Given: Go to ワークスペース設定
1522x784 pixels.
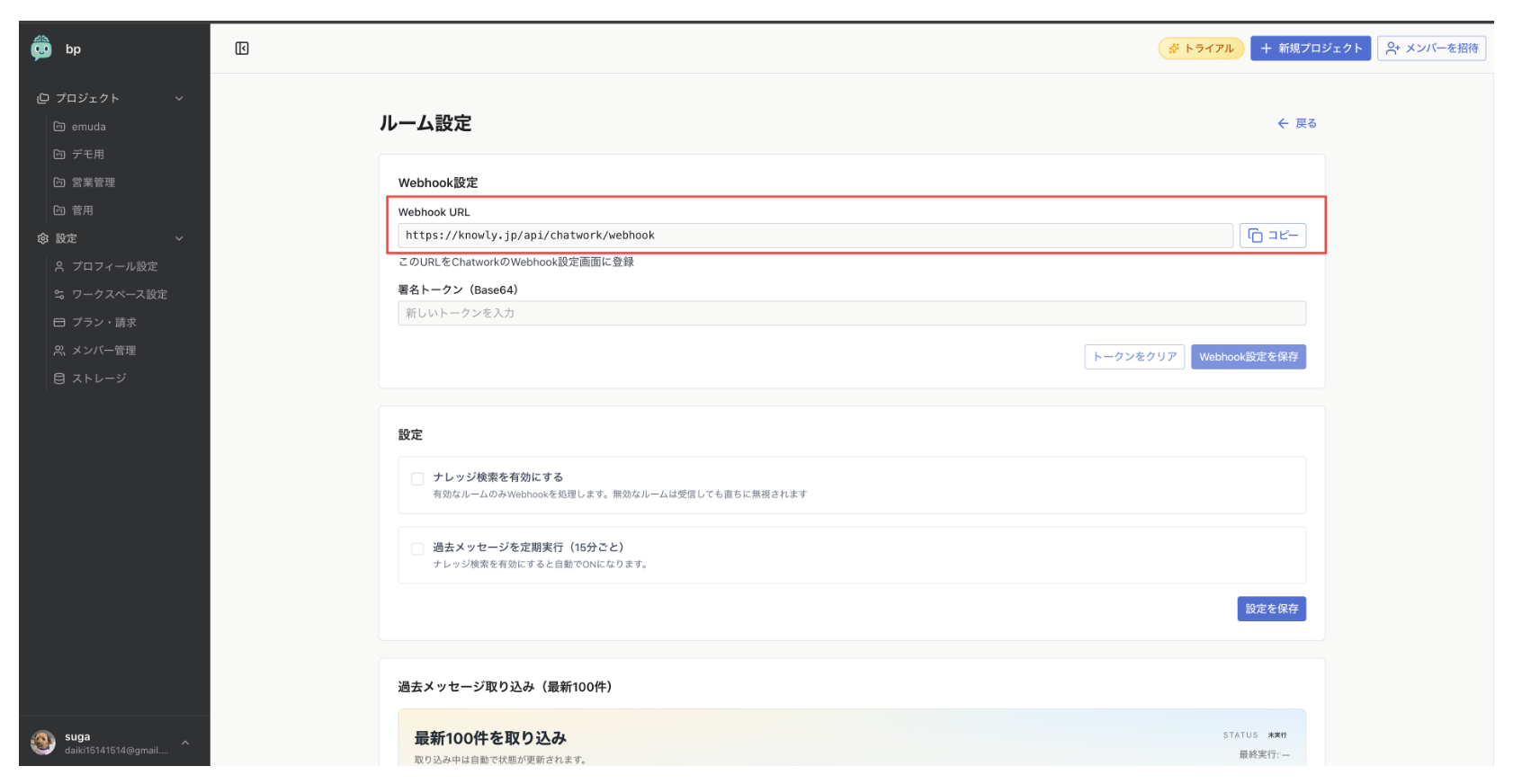Looking at the screenshot, I should click(119, 294).
